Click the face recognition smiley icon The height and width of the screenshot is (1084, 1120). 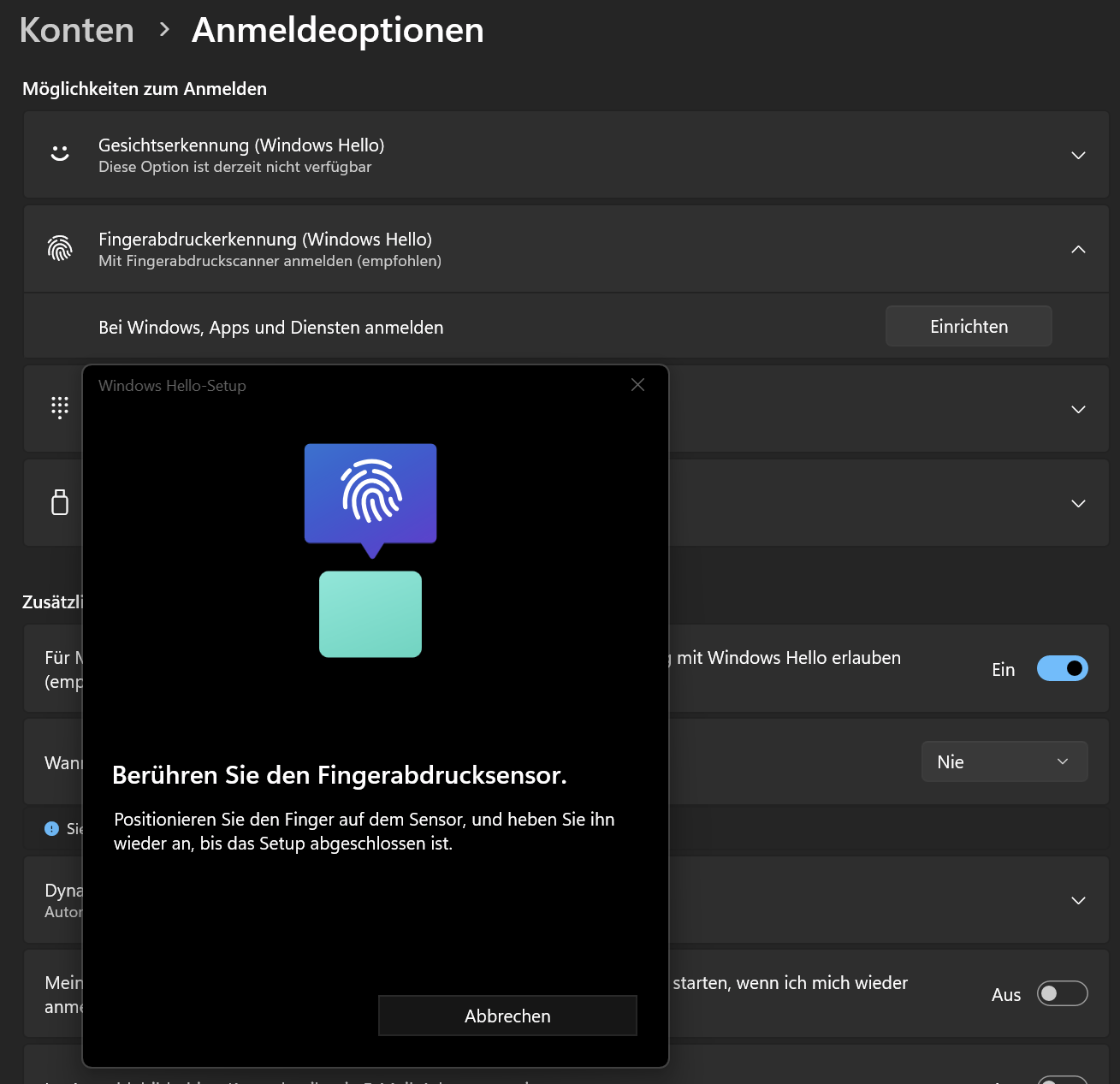pyautogui.click(x=60, y=154)
